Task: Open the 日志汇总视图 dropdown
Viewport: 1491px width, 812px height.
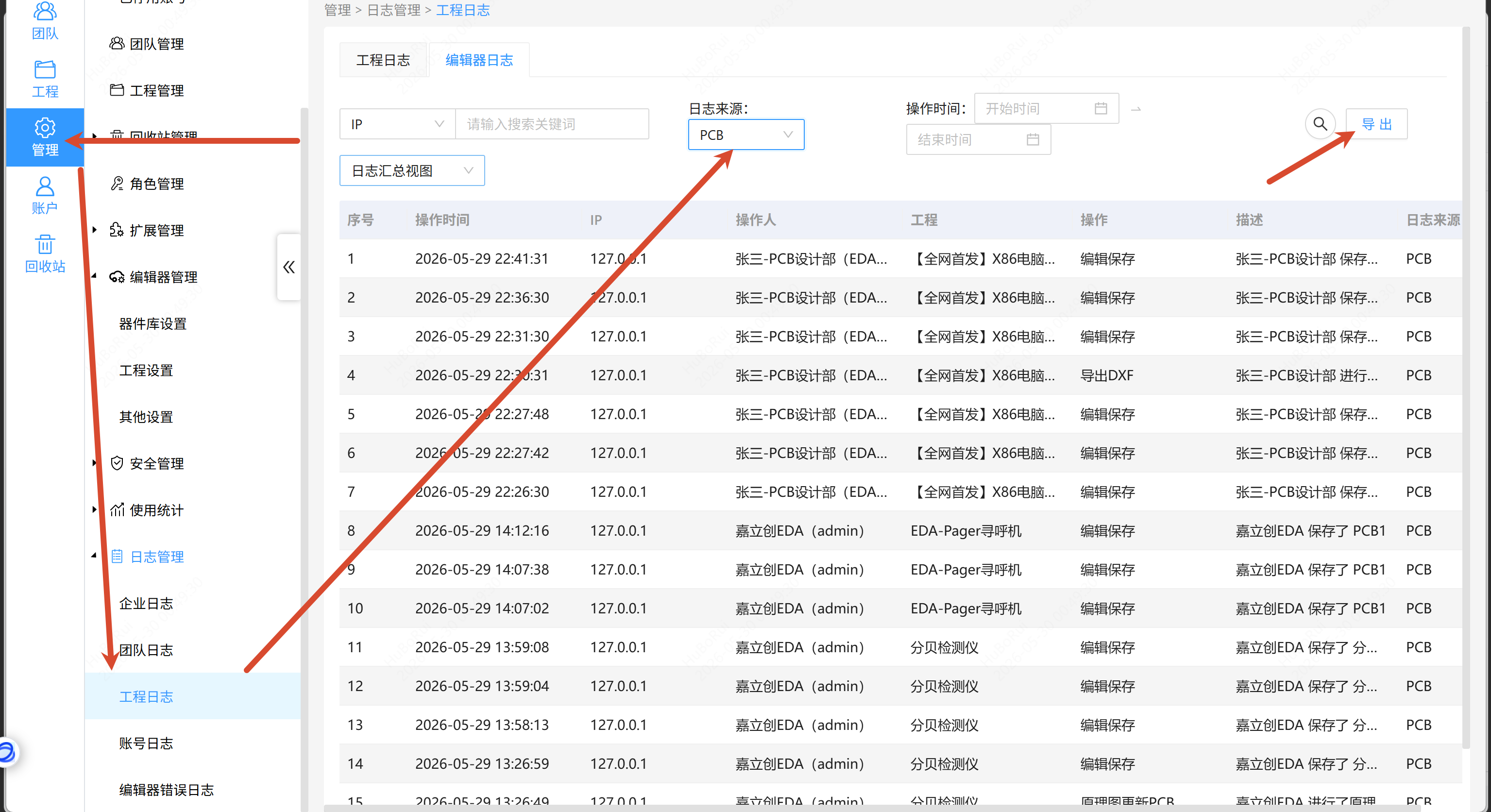Action: point(411,171)
